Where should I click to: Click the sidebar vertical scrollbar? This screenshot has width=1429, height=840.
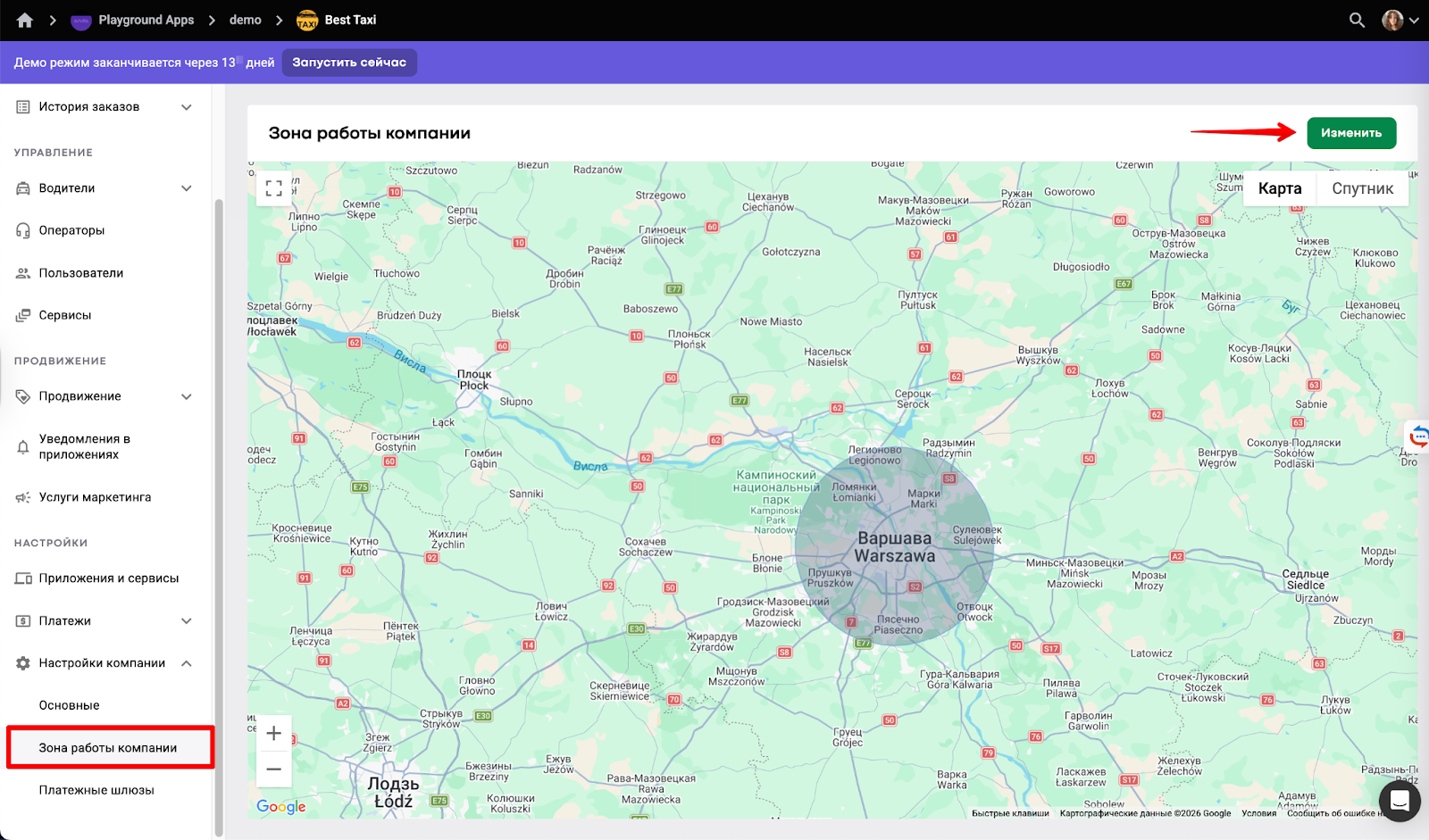click(219, 518)
